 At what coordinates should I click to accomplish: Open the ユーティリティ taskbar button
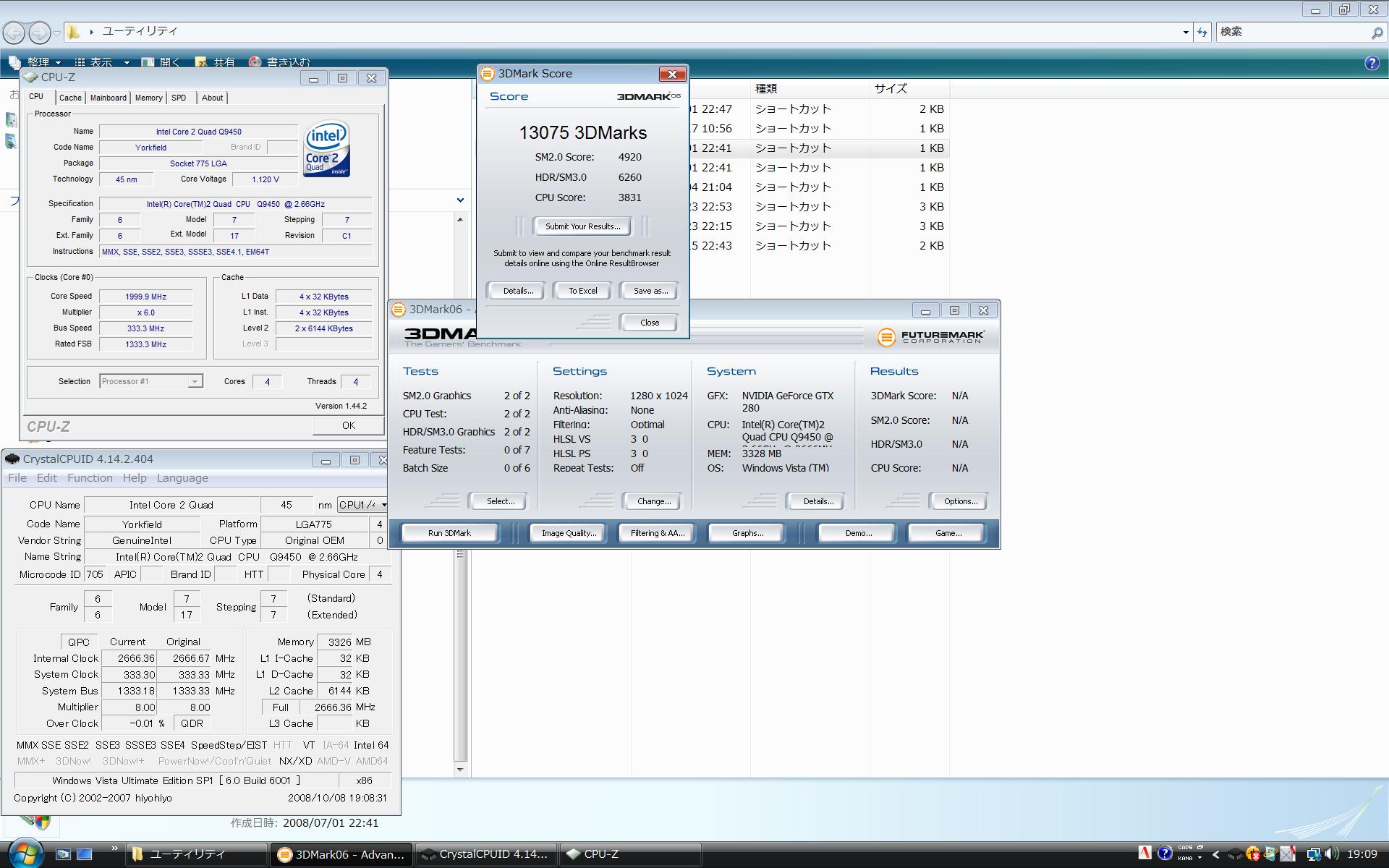click(197, 854)
